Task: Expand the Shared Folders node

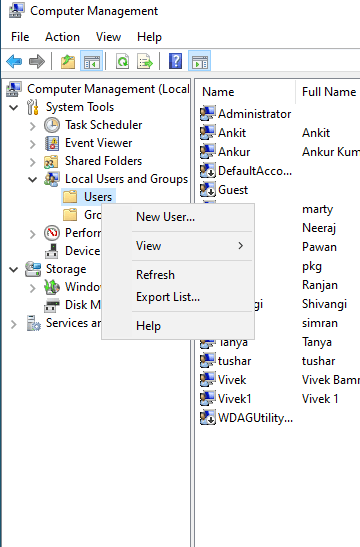Action: (32, 162)
